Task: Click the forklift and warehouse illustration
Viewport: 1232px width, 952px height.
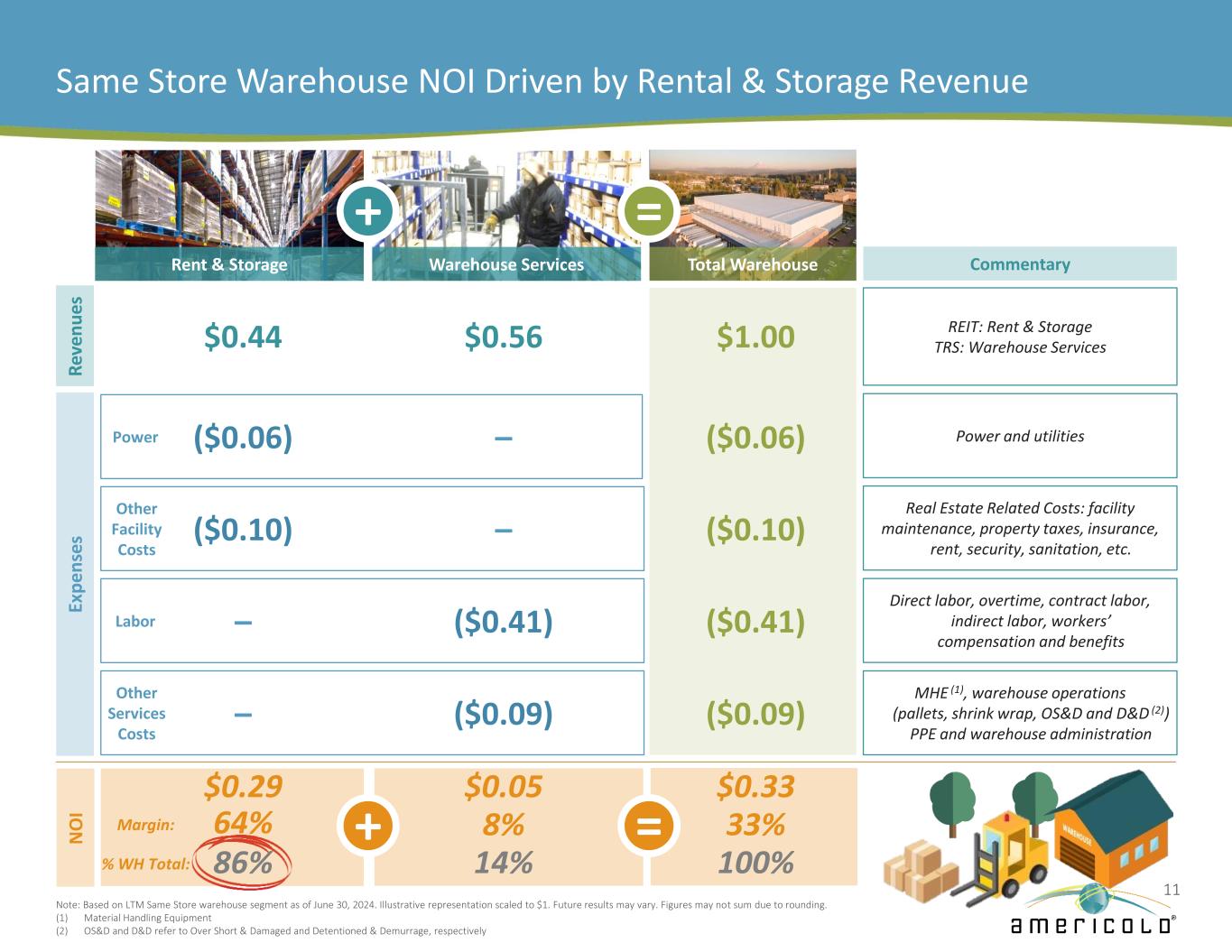Action: (1027, 830)
